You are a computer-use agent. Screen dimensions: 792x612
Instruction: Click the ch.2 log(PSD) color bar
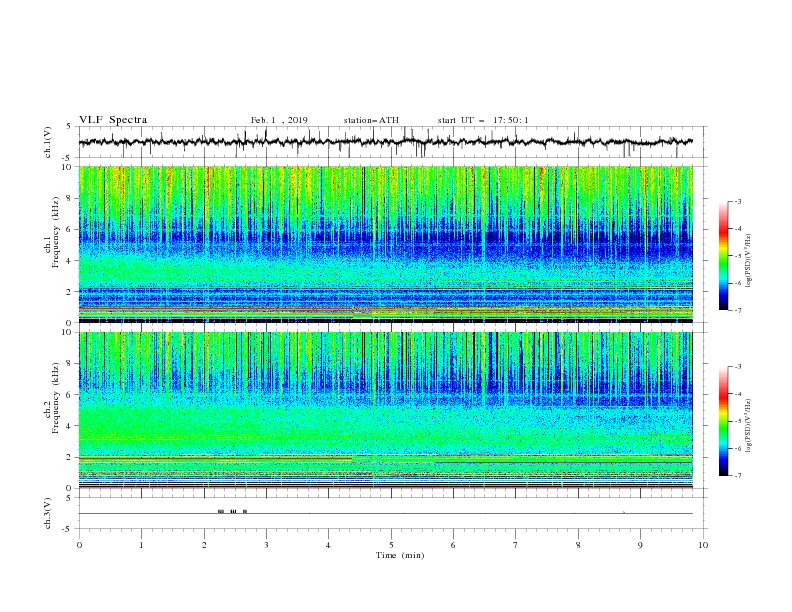pyautogui.click(x=723, y=421)
